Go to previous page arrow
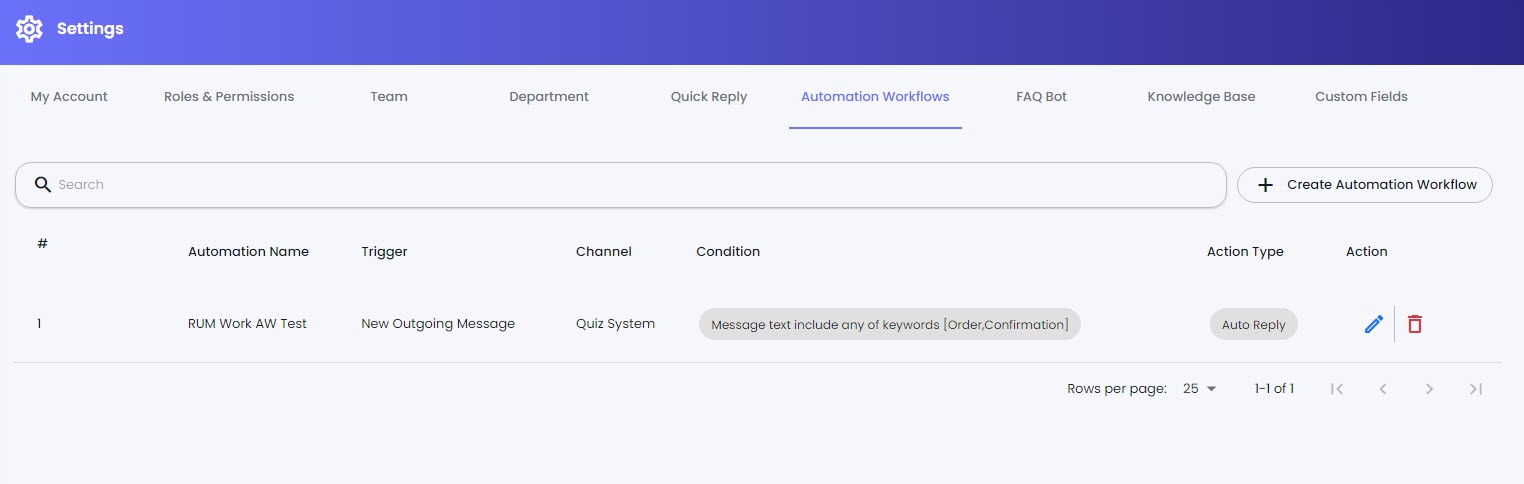This screenshot has height=484, width=1524. 1383,389
